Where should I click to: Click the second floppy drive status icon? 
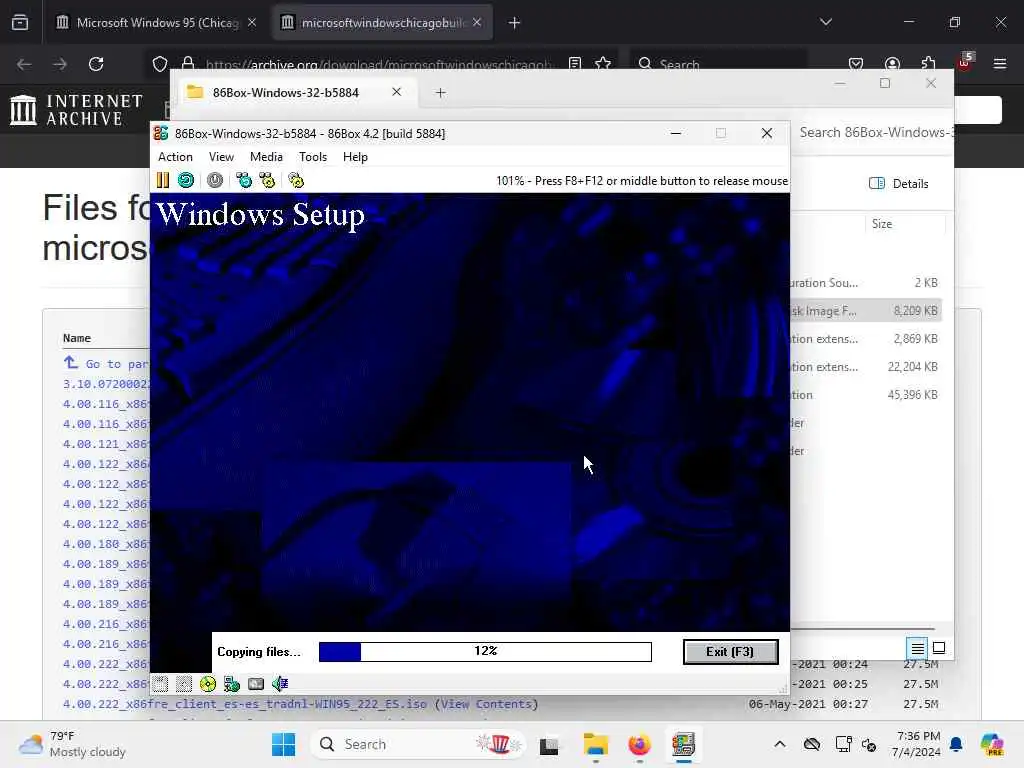tap(184, 684)
